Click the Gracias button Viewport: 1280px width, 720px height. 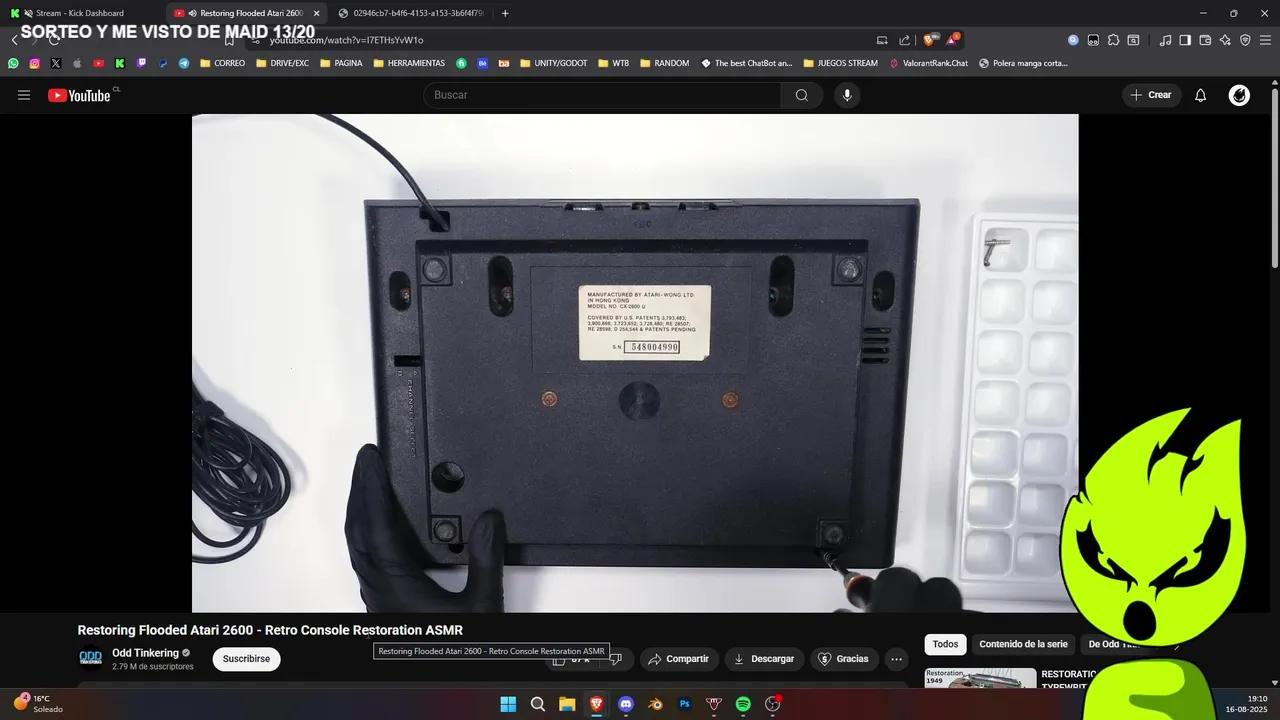coord(844,659)
